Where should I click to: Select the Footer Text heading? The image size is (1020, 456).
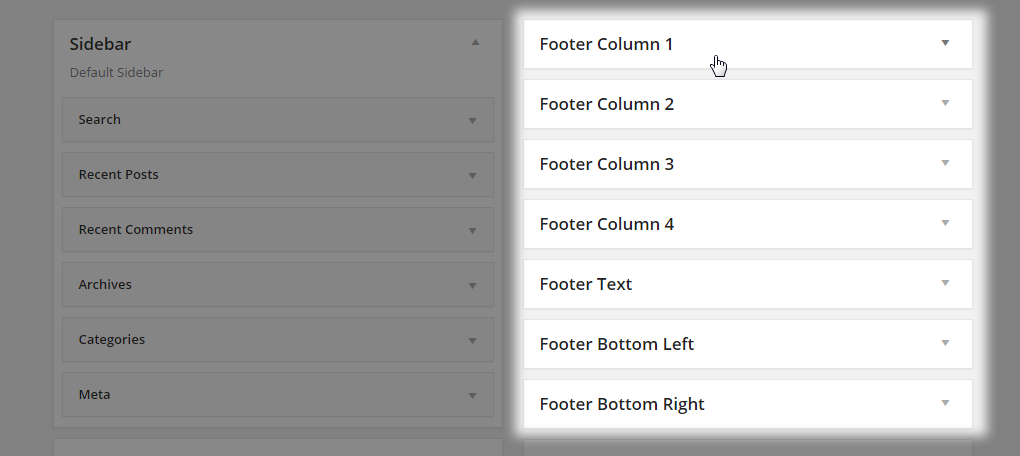585,284
